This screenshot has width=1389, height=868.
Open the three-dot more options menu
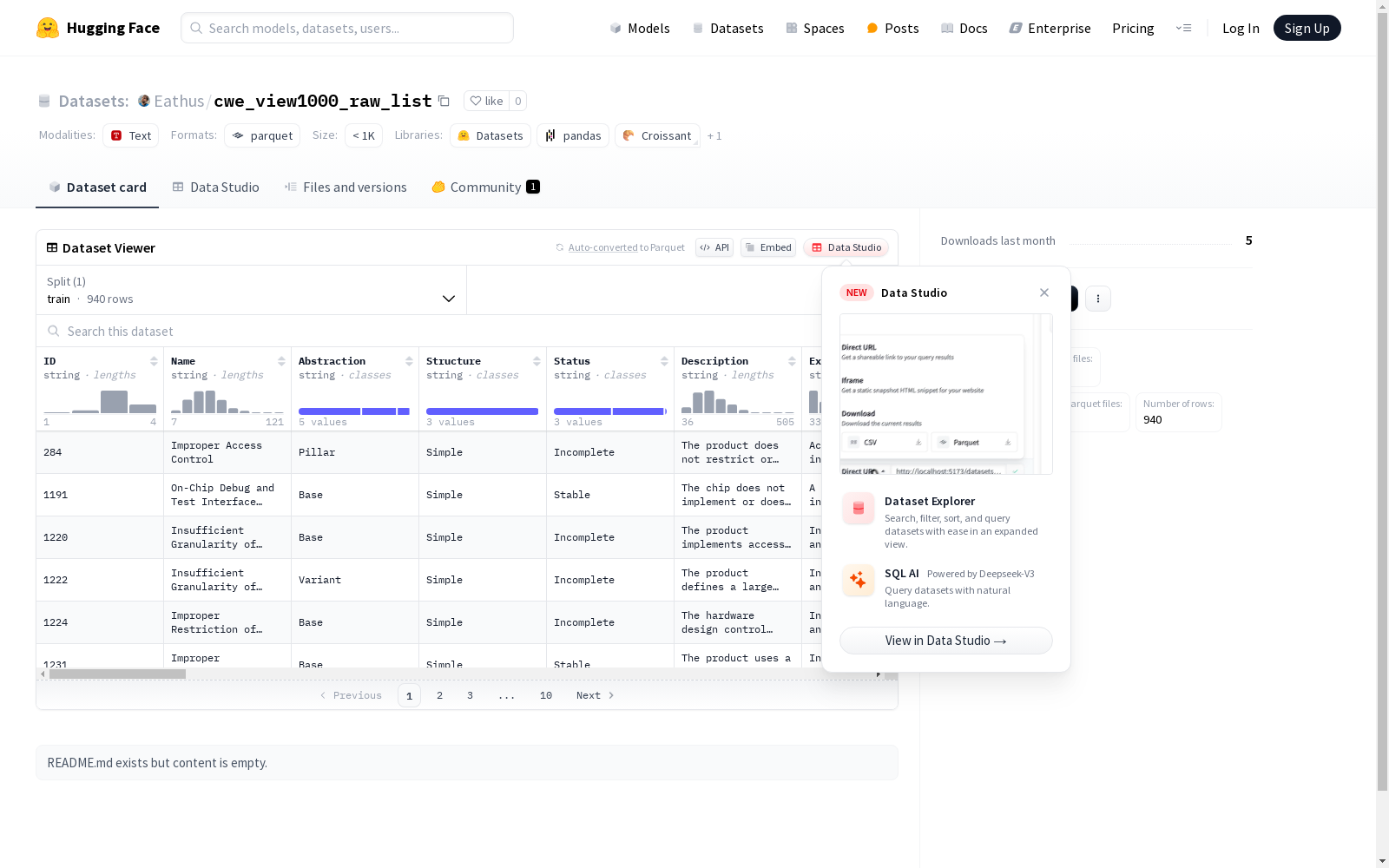pos(1098,299)
